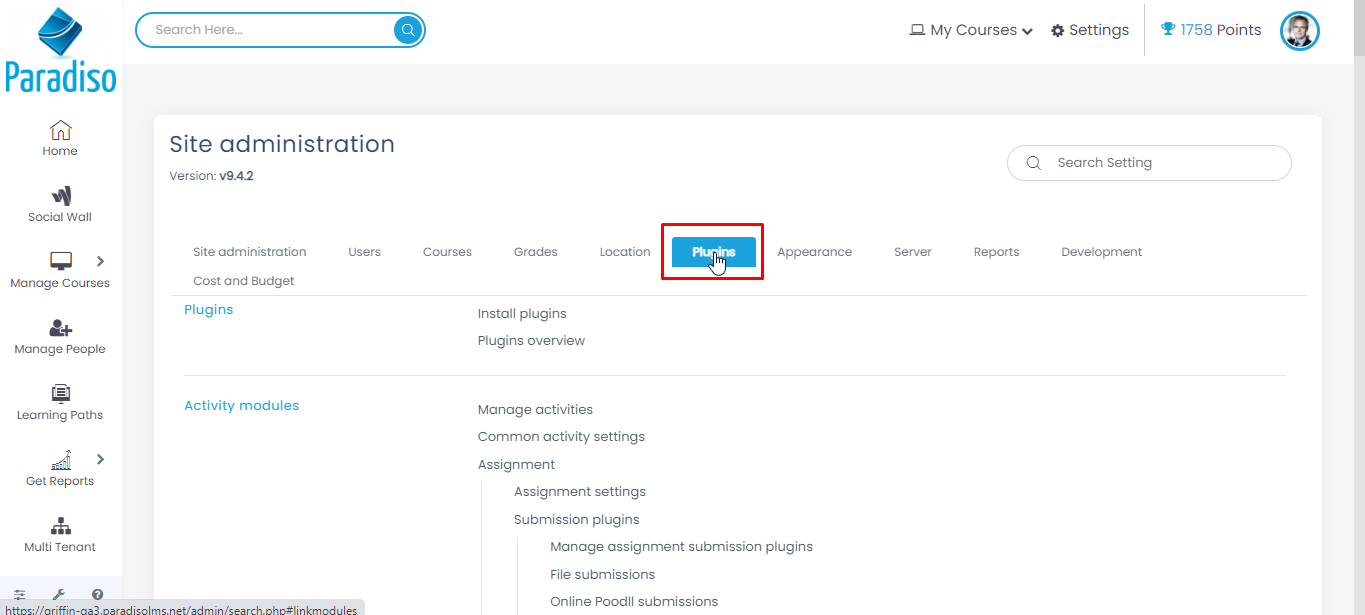Open the Cost and Budget tab
Screen dimensions: 1365x615
pos(243,281)
